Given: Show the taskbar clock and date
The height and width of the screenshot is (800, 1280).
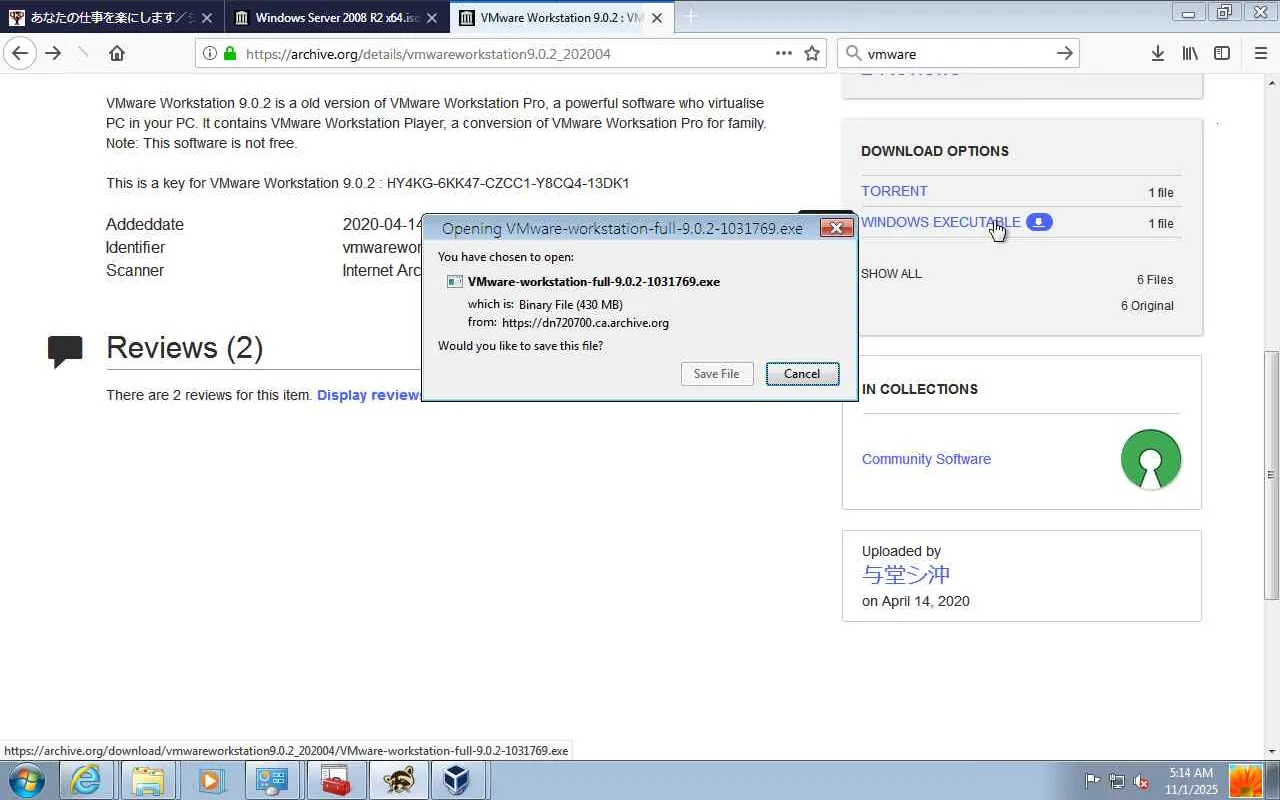Looking at the screenshot, I should (x=1191, y=781).
